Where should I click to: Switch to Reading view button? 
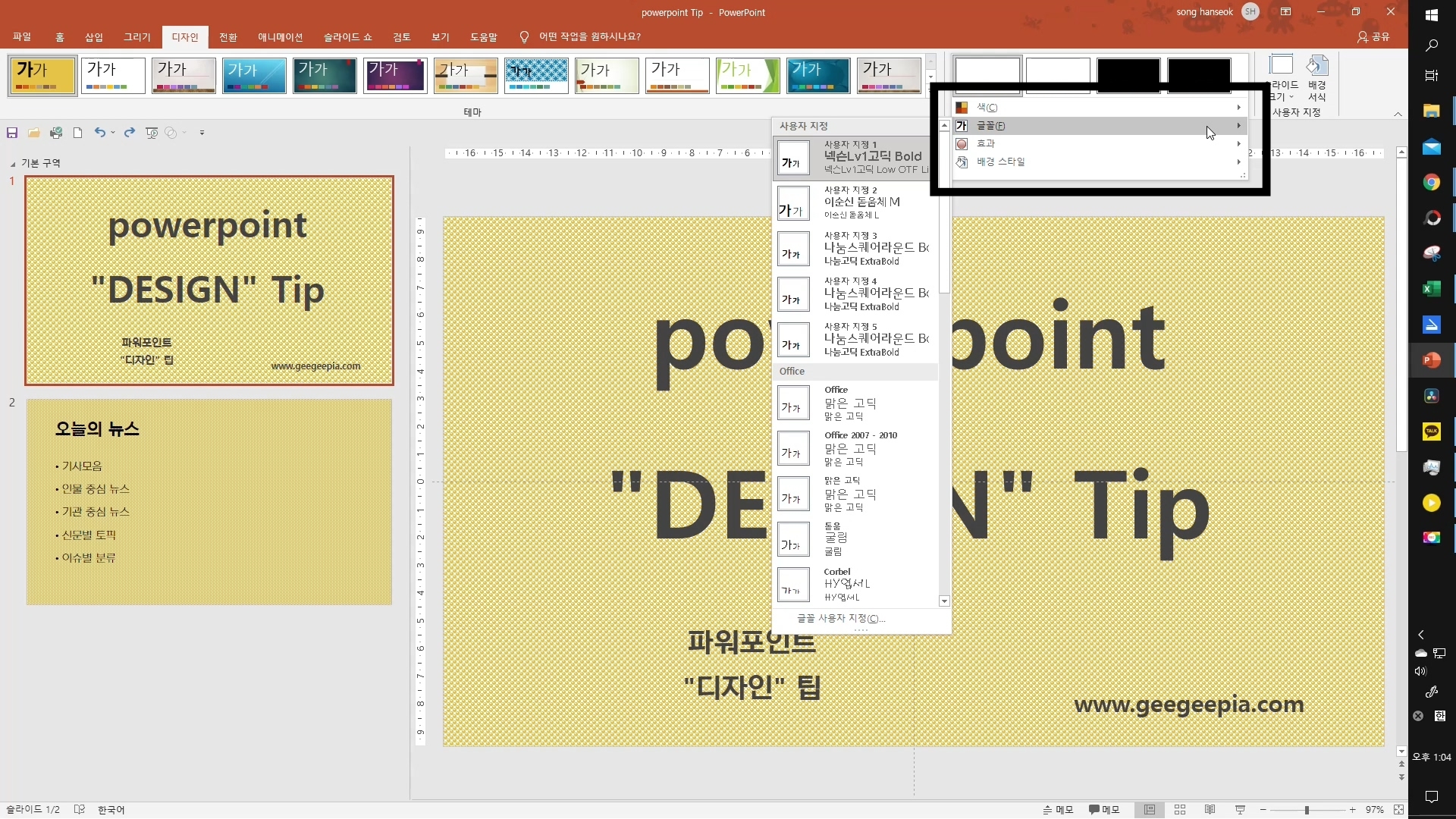coord(1210,810)
